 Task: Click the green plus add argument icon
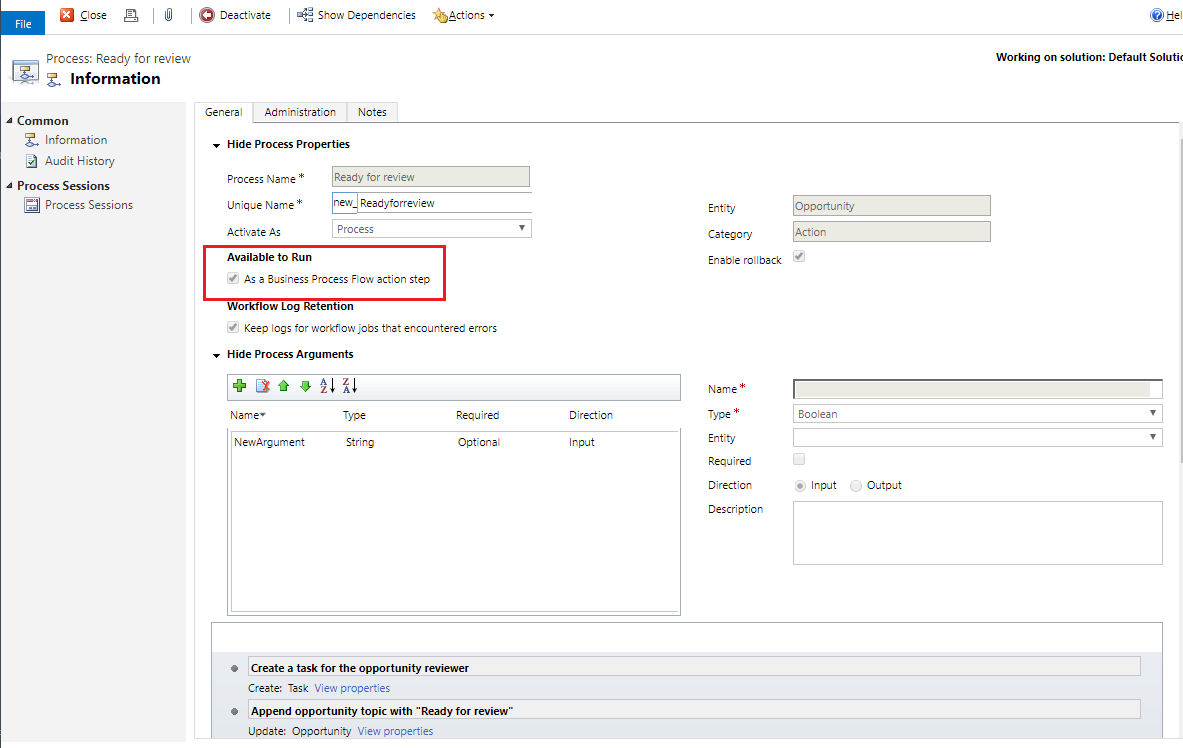[239, 386]
